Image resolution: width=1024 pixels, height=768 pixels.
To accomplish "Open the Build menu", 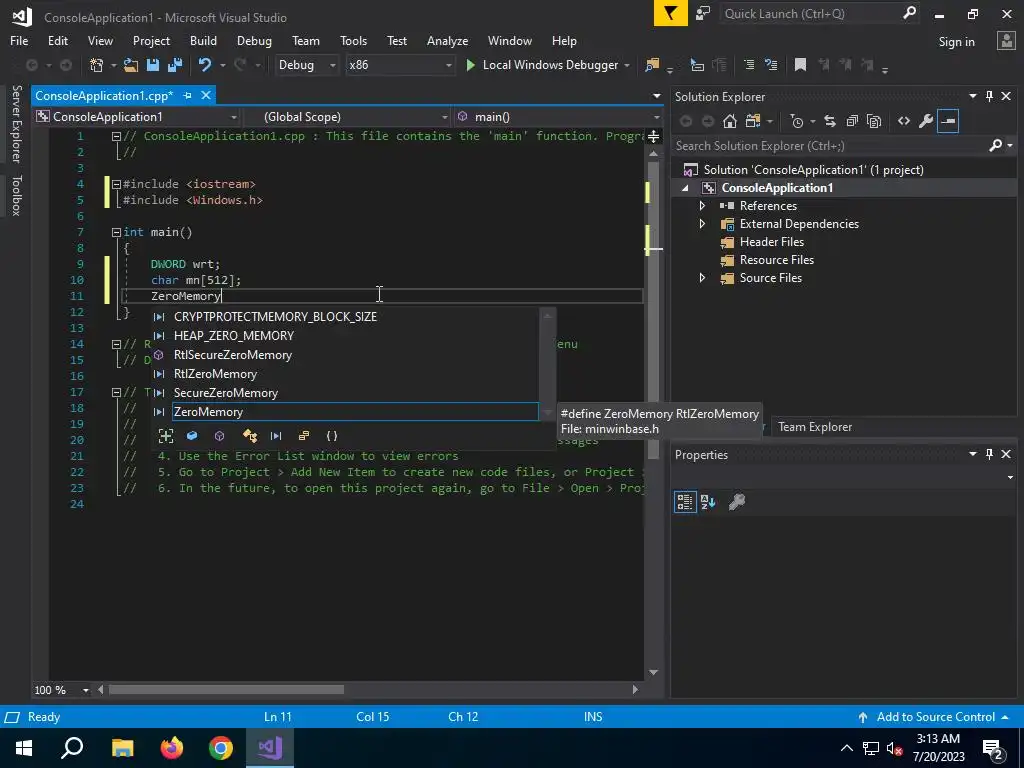I will coord(203,40).
